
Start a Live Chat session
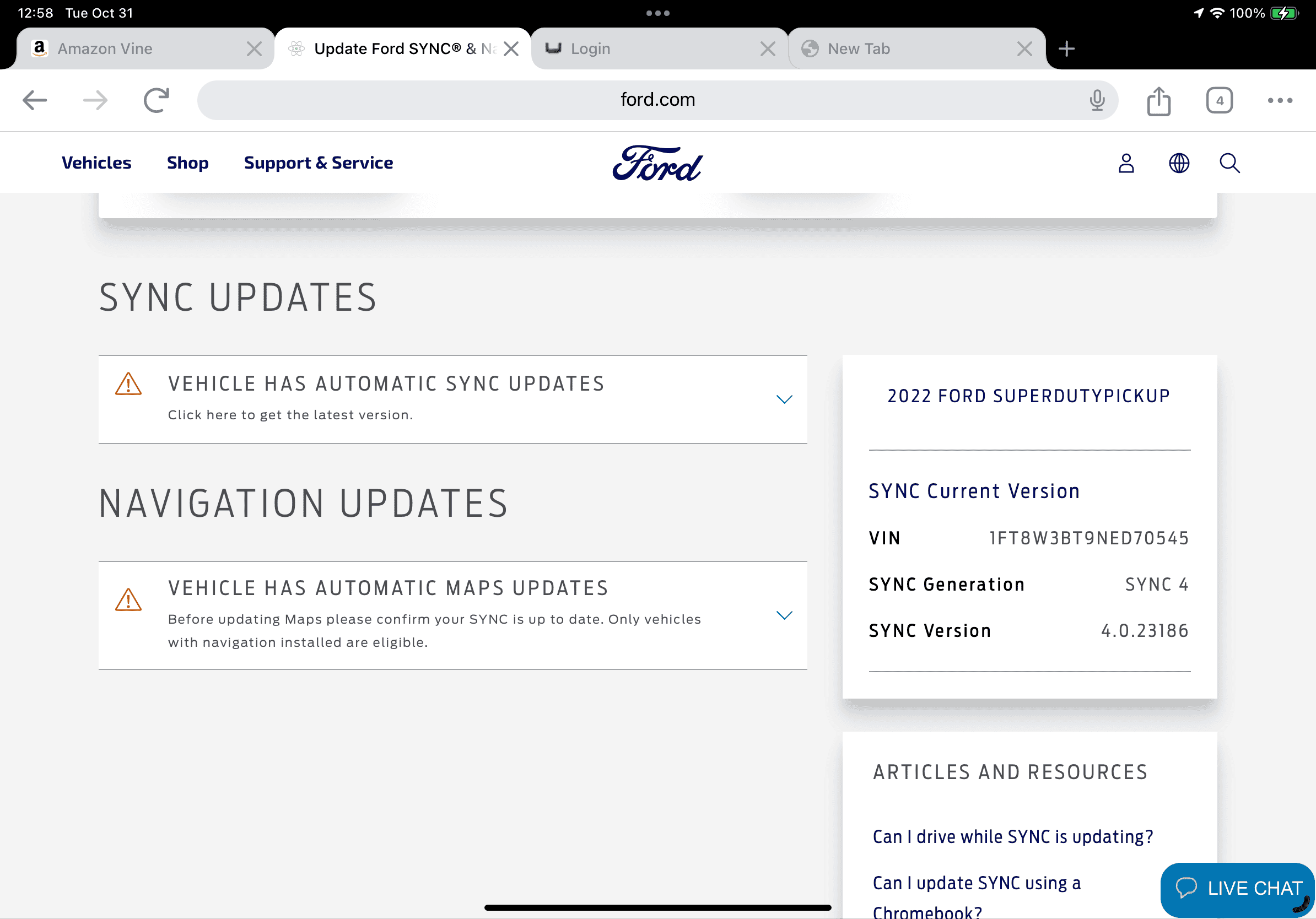(1238, 888)
